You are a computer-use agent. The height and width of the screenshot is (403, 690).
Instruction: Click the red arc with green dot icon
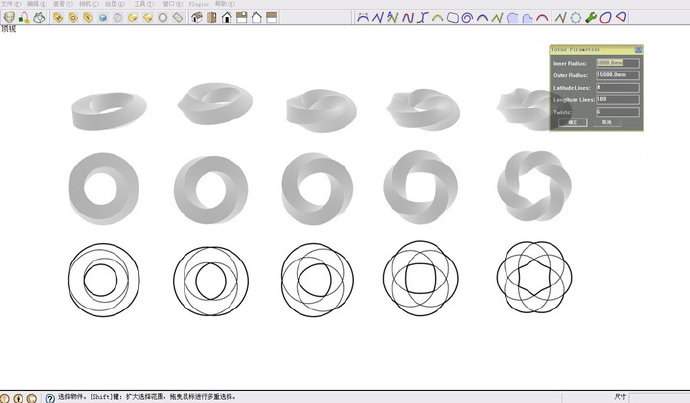pos(24,18)
